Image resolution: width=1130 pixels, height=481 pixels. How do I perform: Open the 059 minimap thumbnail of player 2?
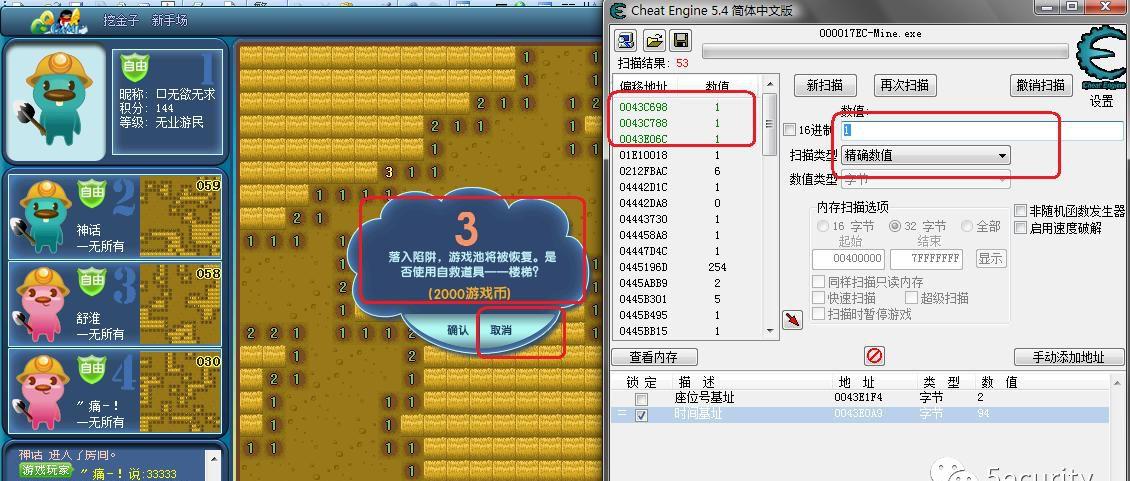180,215
